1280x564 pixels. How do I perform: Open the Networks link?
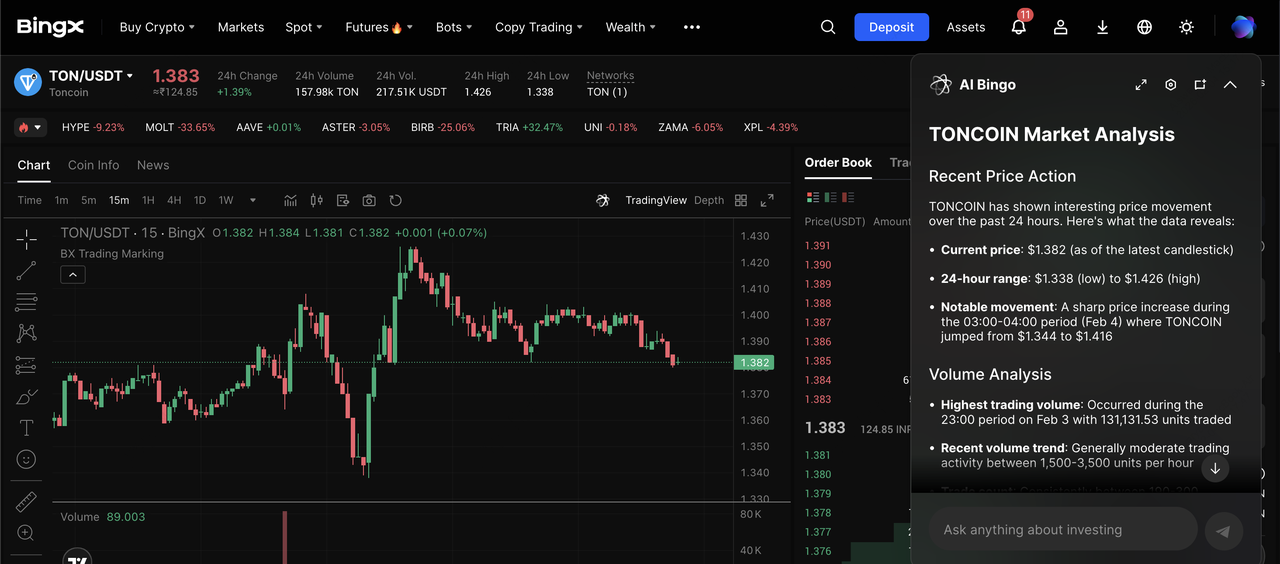pos(610,76)
